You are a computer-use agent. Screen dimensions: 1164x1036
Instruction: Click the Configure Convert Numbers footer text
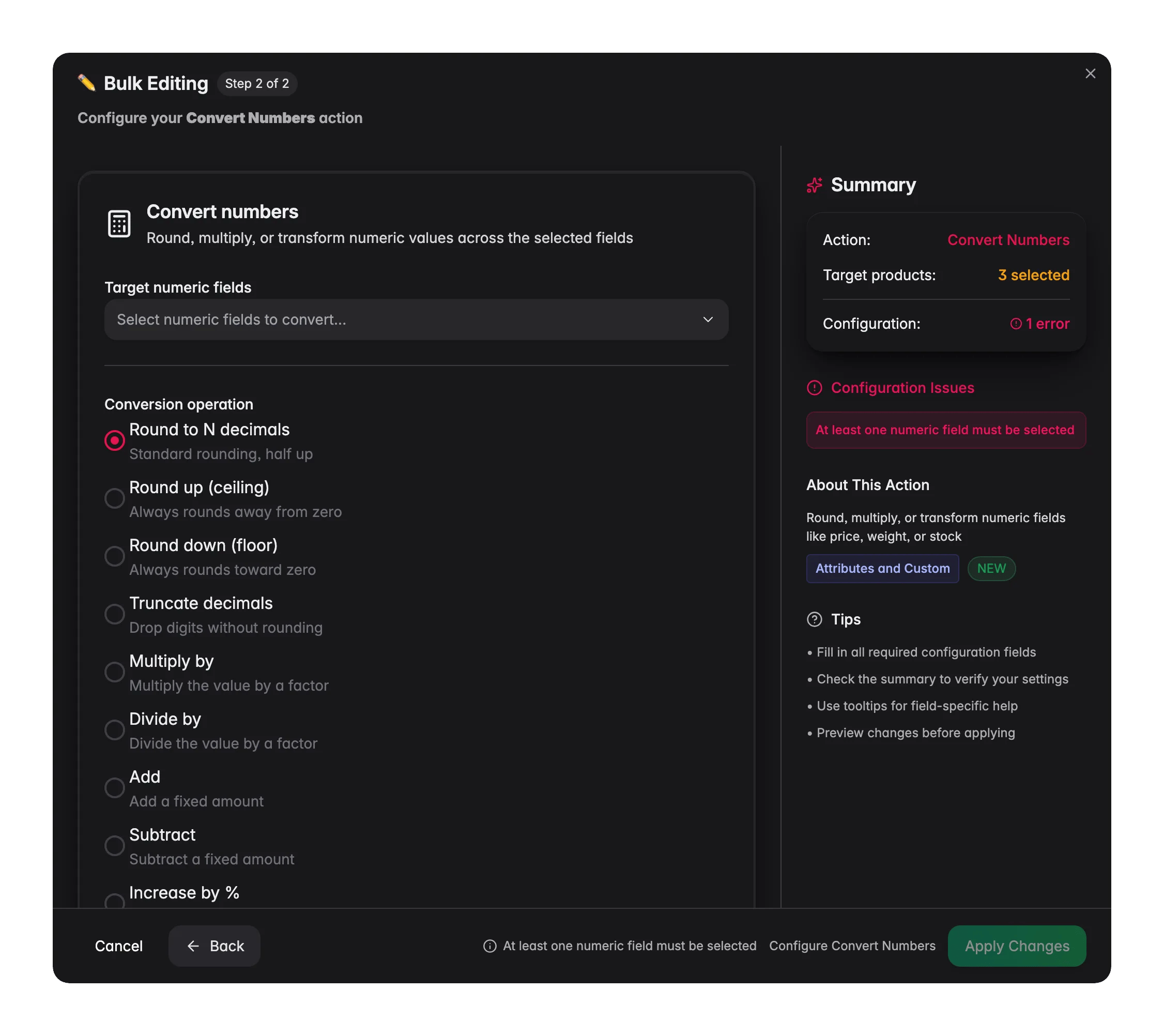pyautogui.click(x=852, y=946)
